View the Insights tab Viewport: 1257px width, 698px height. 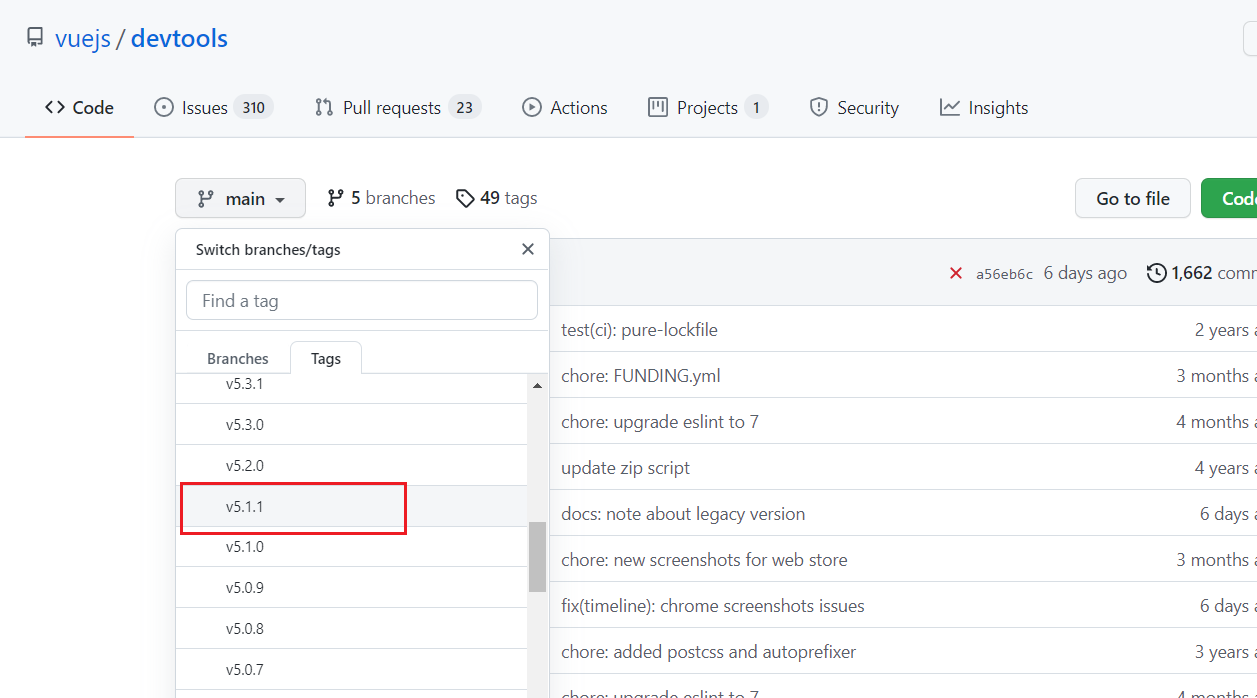click(x=984, y=108)
